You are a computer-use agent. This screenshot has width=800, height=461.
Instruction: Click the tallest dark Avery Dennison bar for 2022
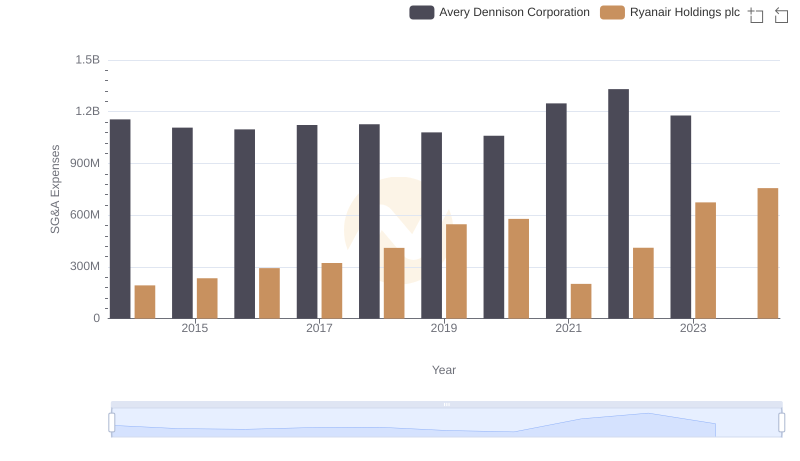pos(618,204)
